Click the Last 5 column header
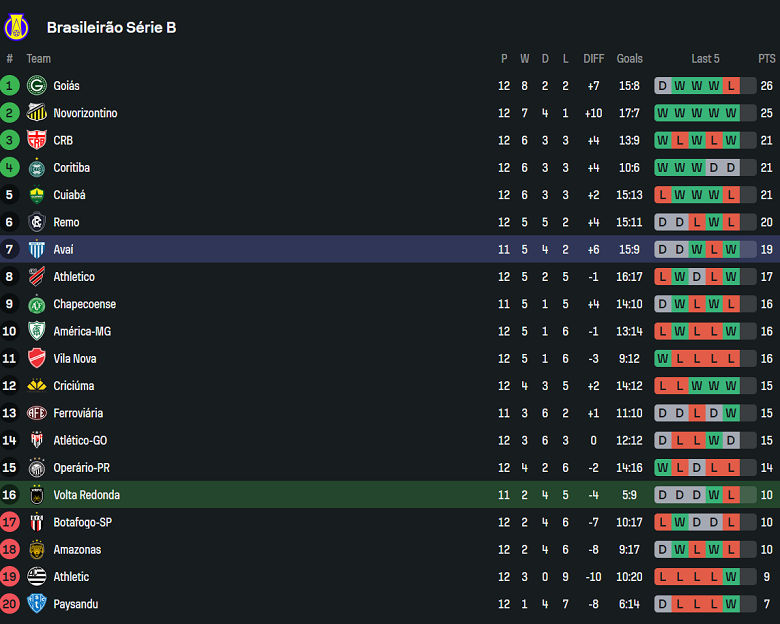The image size is (780, 624). pos(705,59)
